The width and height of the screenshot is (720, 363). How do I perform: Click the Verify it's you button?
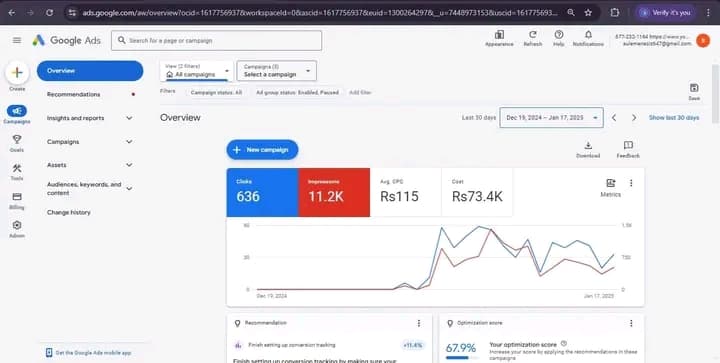point(666,13)
